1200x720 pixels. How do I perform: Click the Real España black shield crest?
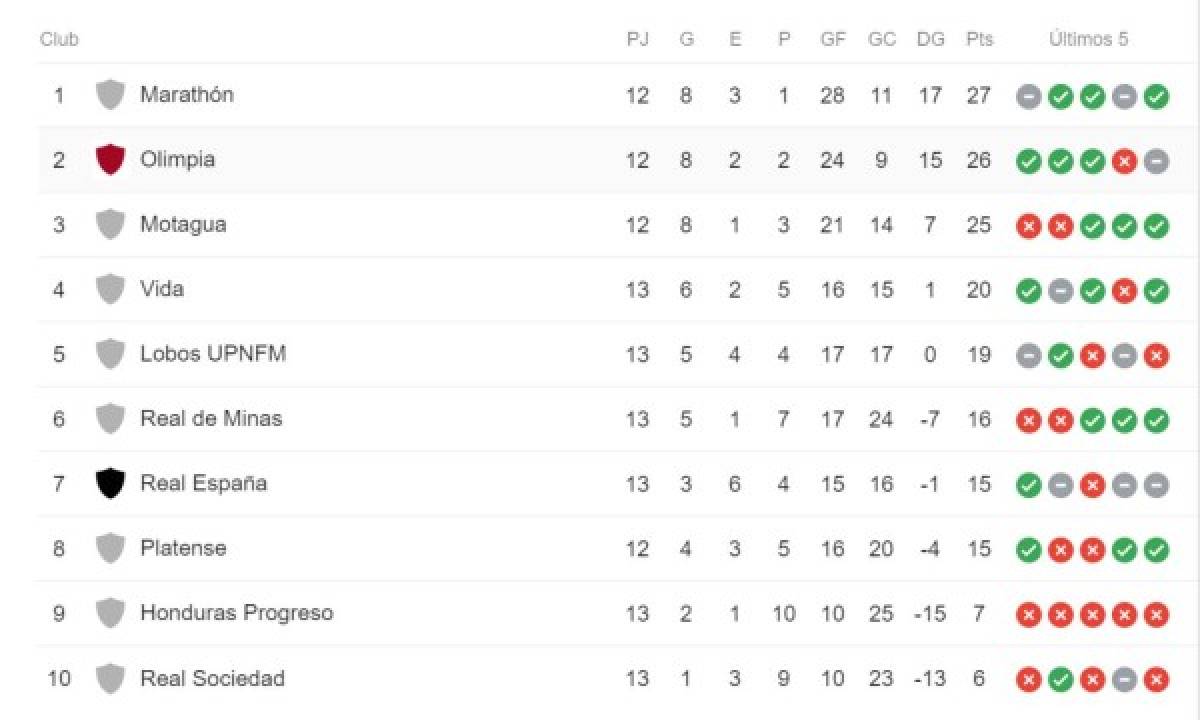(110, 484)
